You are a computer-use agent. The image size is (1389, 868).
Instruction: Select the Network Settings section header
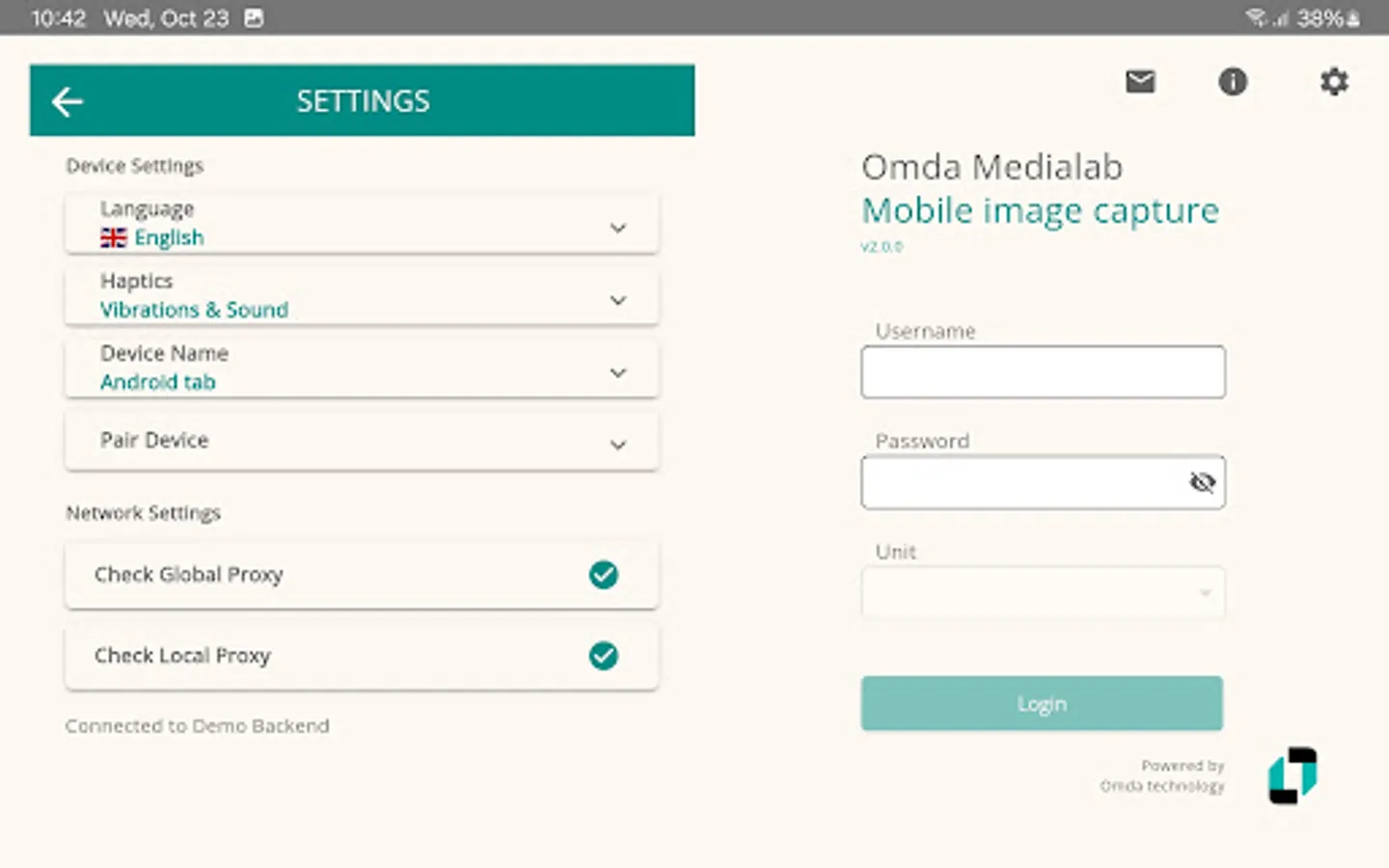click(x=143, y=512)
